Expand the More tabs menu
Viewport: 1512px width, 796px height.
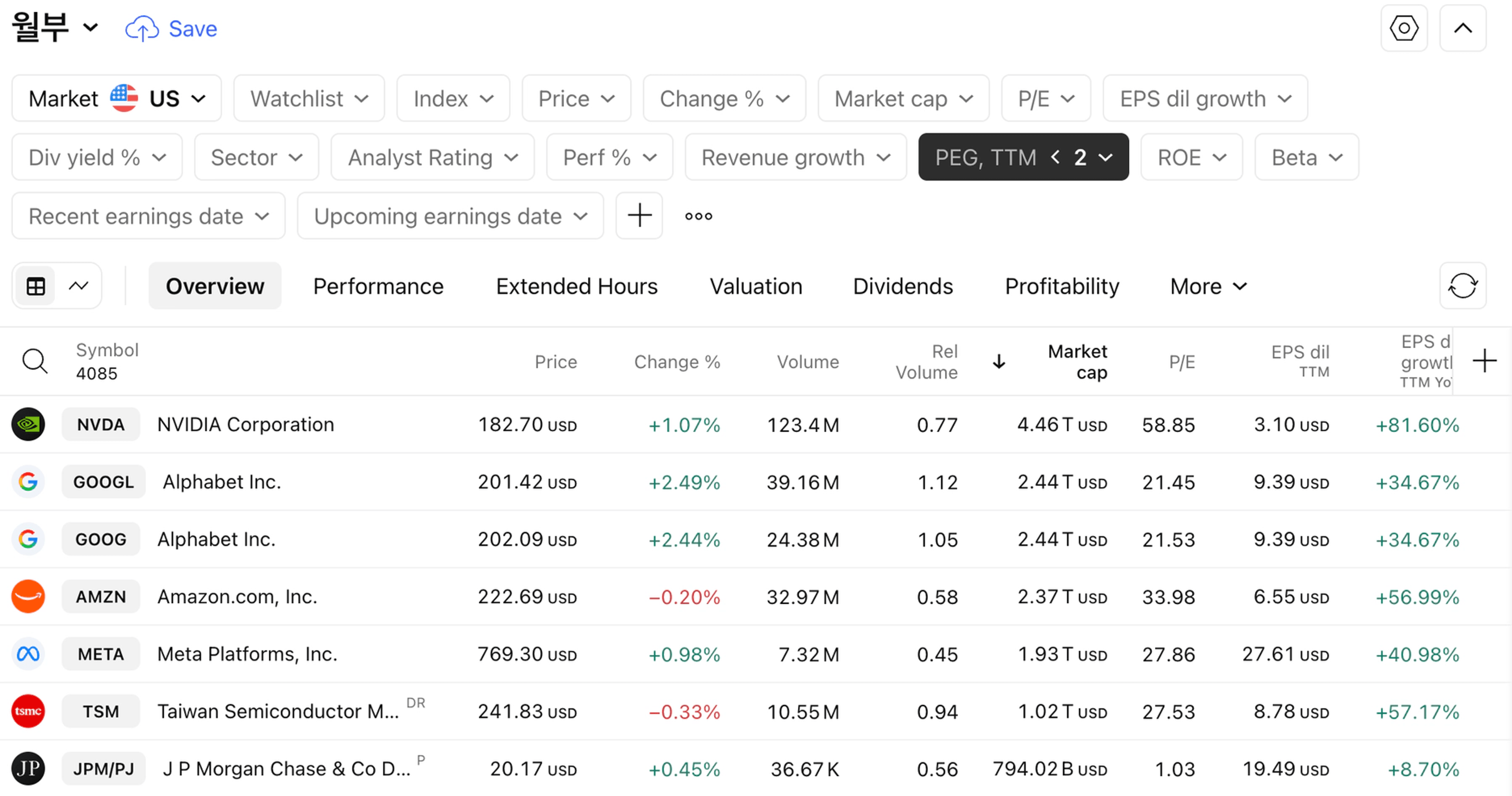(1208, 286)
